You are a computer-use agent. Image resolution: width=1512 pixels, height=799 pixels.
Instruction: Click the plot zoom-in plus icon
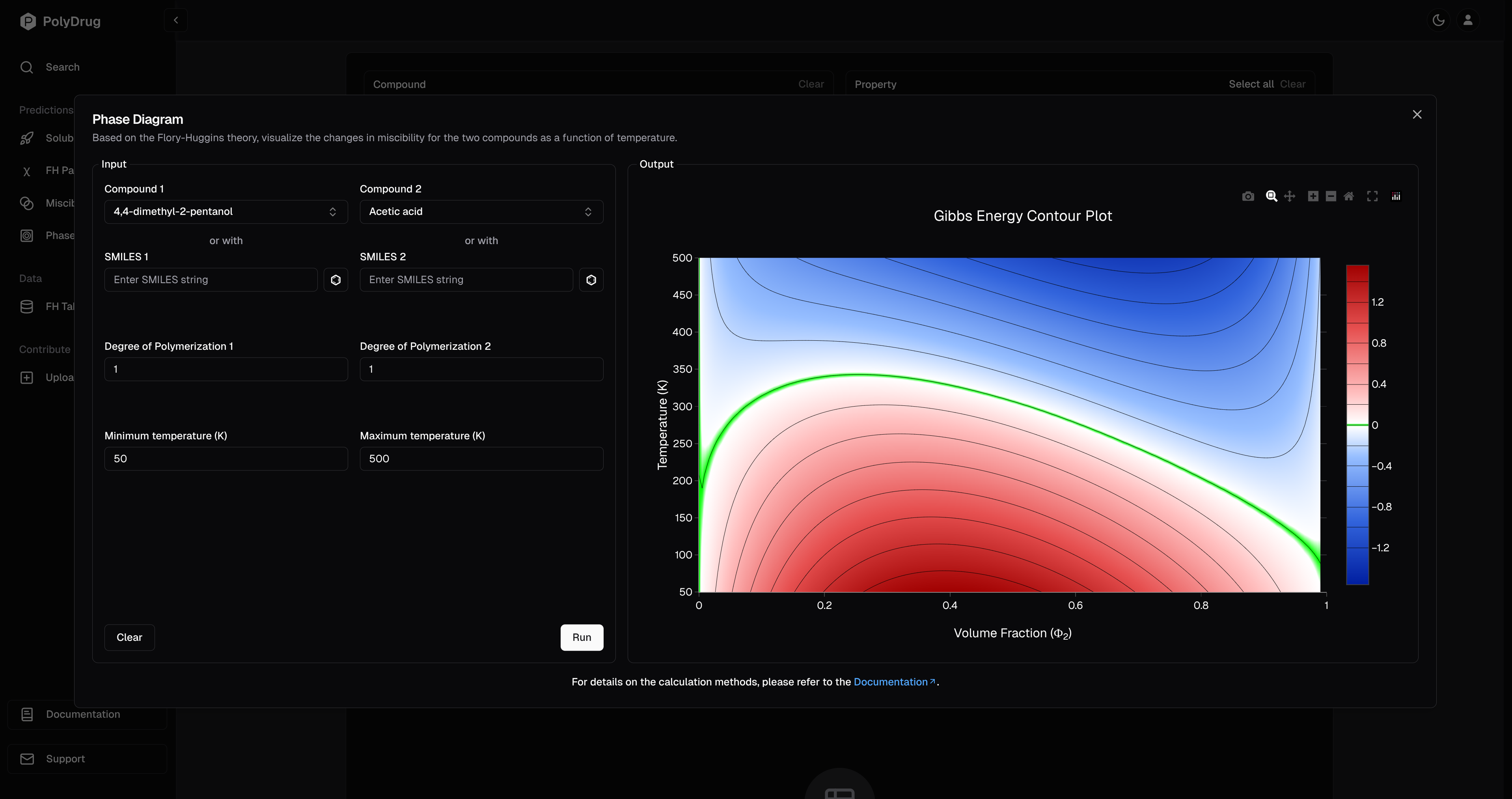tap(1313, 196)
